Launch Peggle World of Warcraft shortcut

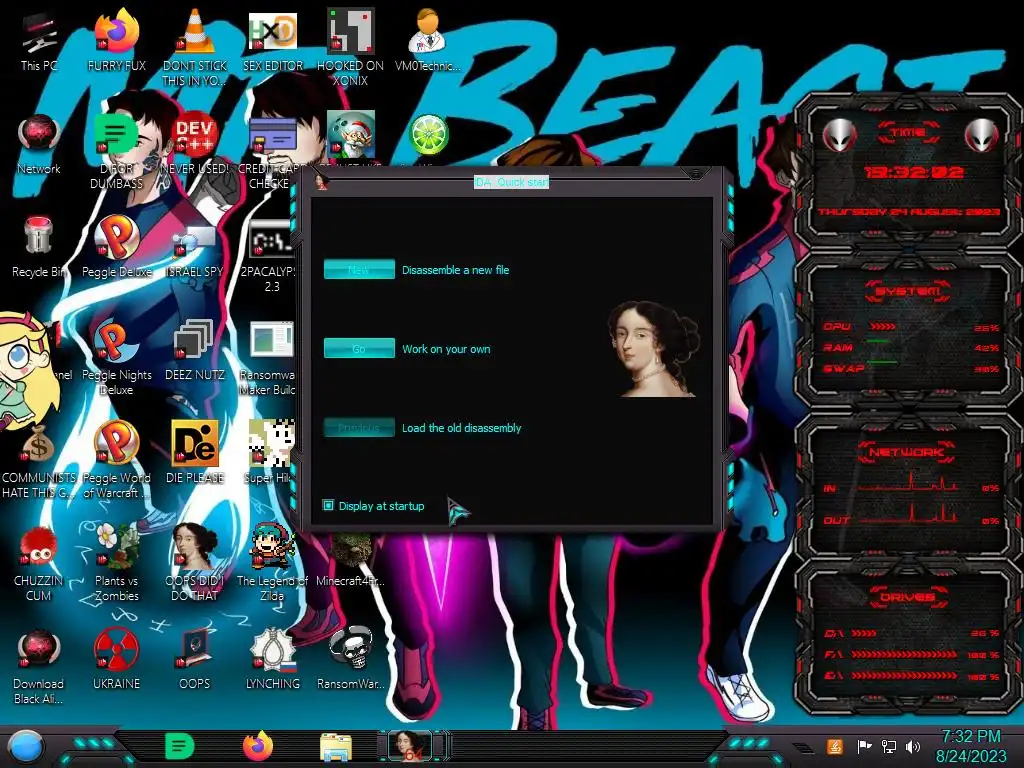click(x=116, y=459)
